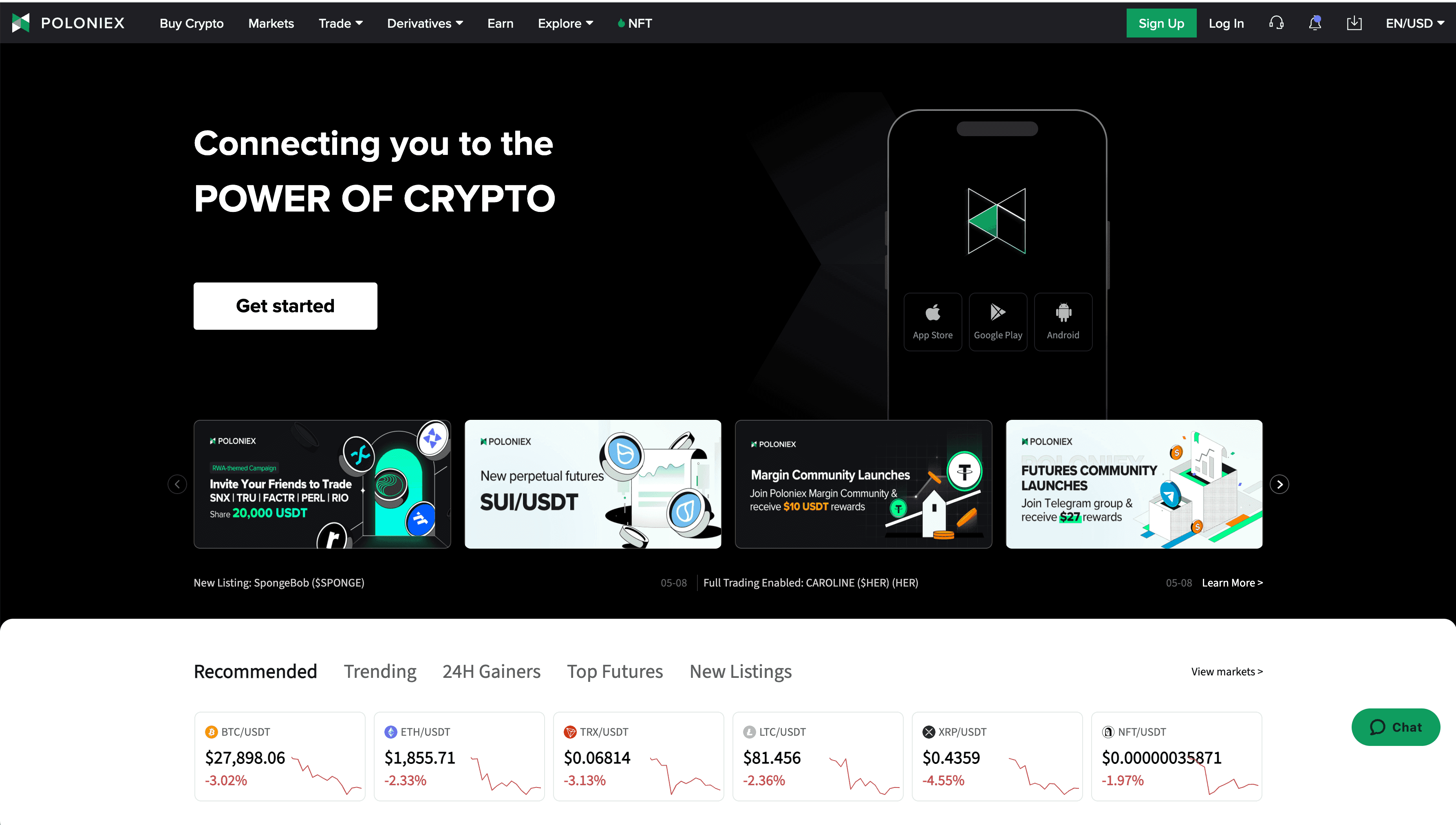Screen dimensions: 1456x825
Task: Open the Chat support button
Action: tap(1395, 727)
